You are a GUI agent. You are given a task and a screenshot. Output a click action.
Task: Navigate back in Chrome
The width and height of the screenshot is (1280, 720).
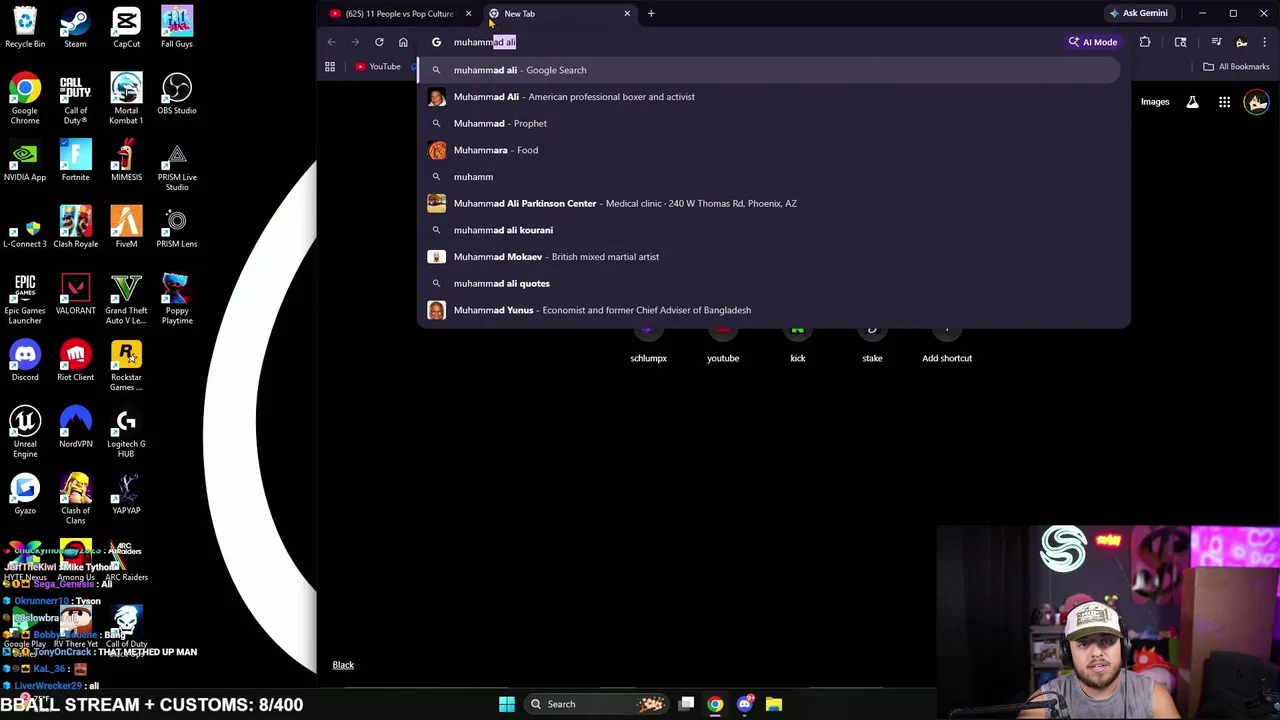click(331, 42)
